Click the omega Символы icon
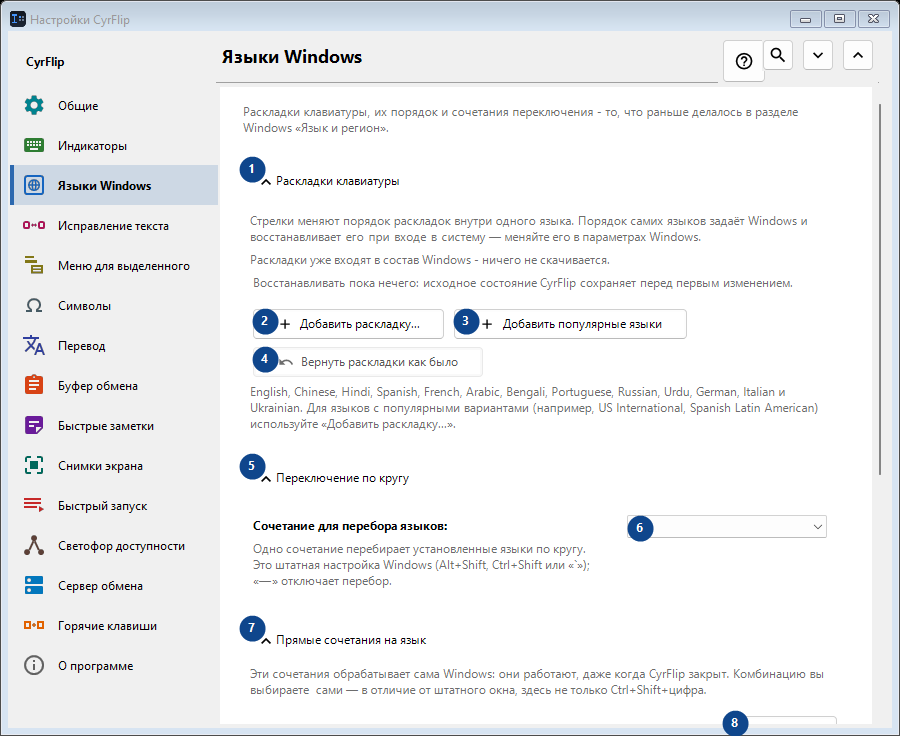The image size is (900, 736). pyautogui.click(x=34, y=305)
